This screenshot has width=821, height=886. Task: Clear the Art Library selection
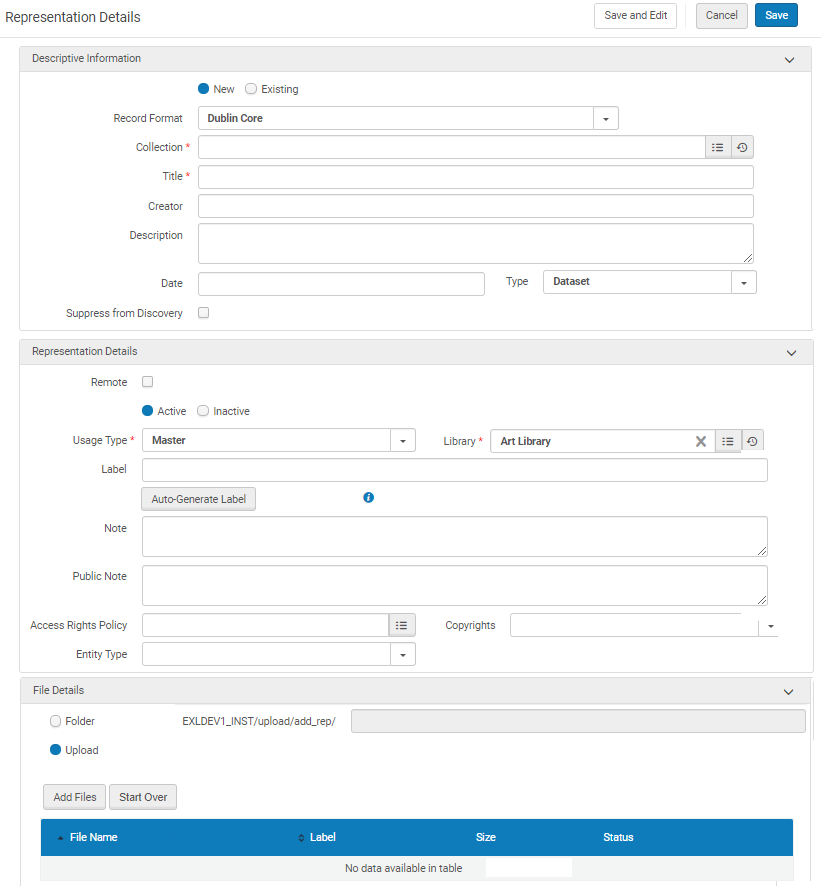(x=701, y=441)
